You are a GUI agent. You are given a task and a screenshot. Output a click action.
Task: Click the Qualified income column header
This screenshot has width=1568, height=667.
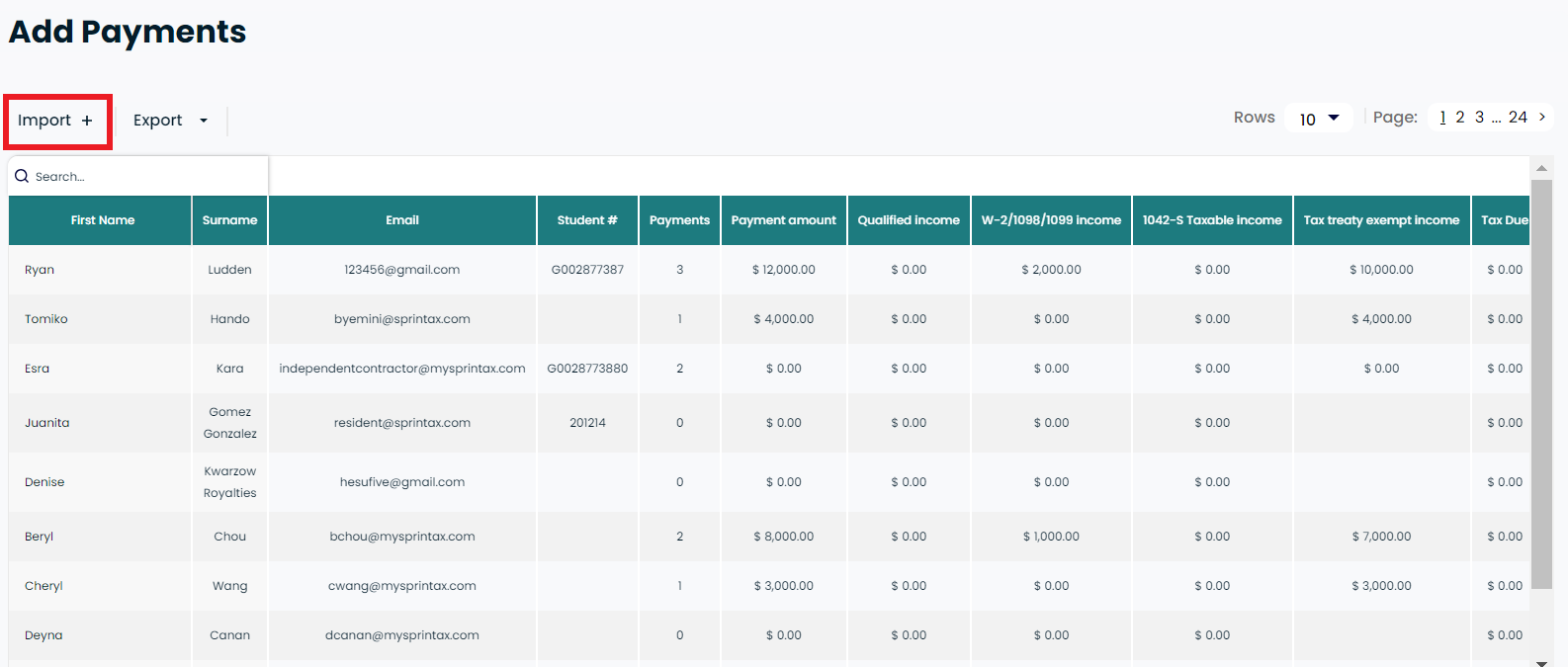(909, 220)
